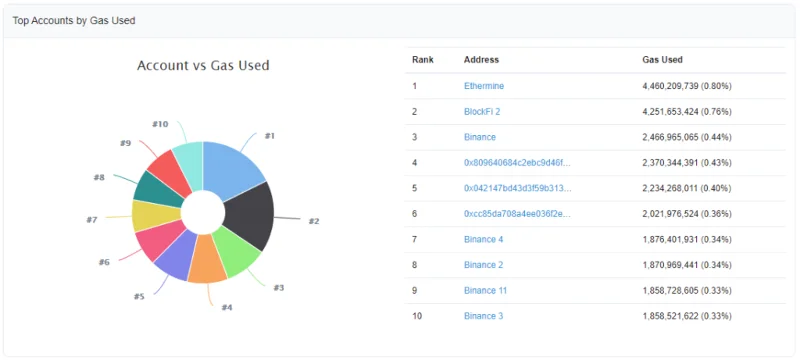Click rank number 9 in Binance 11 row
The width and height of the screenshot is (800, 360).
coord(414,290)
